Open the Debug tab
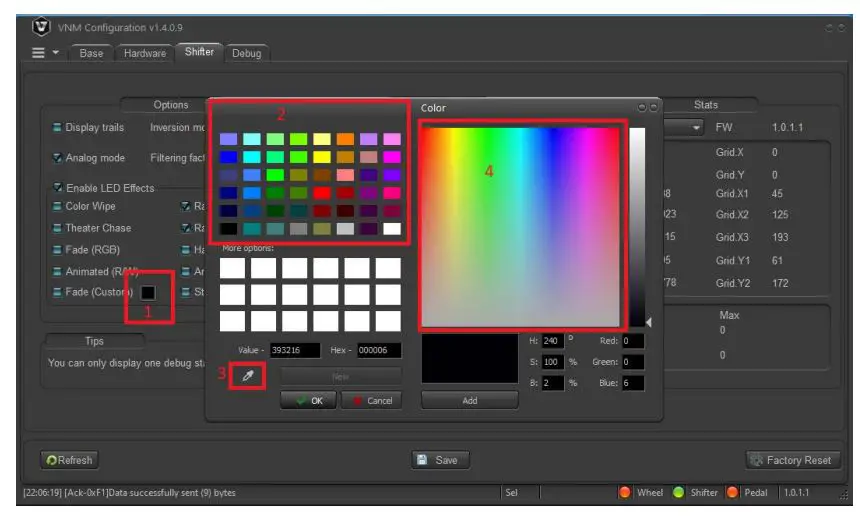 pos(246,53)
